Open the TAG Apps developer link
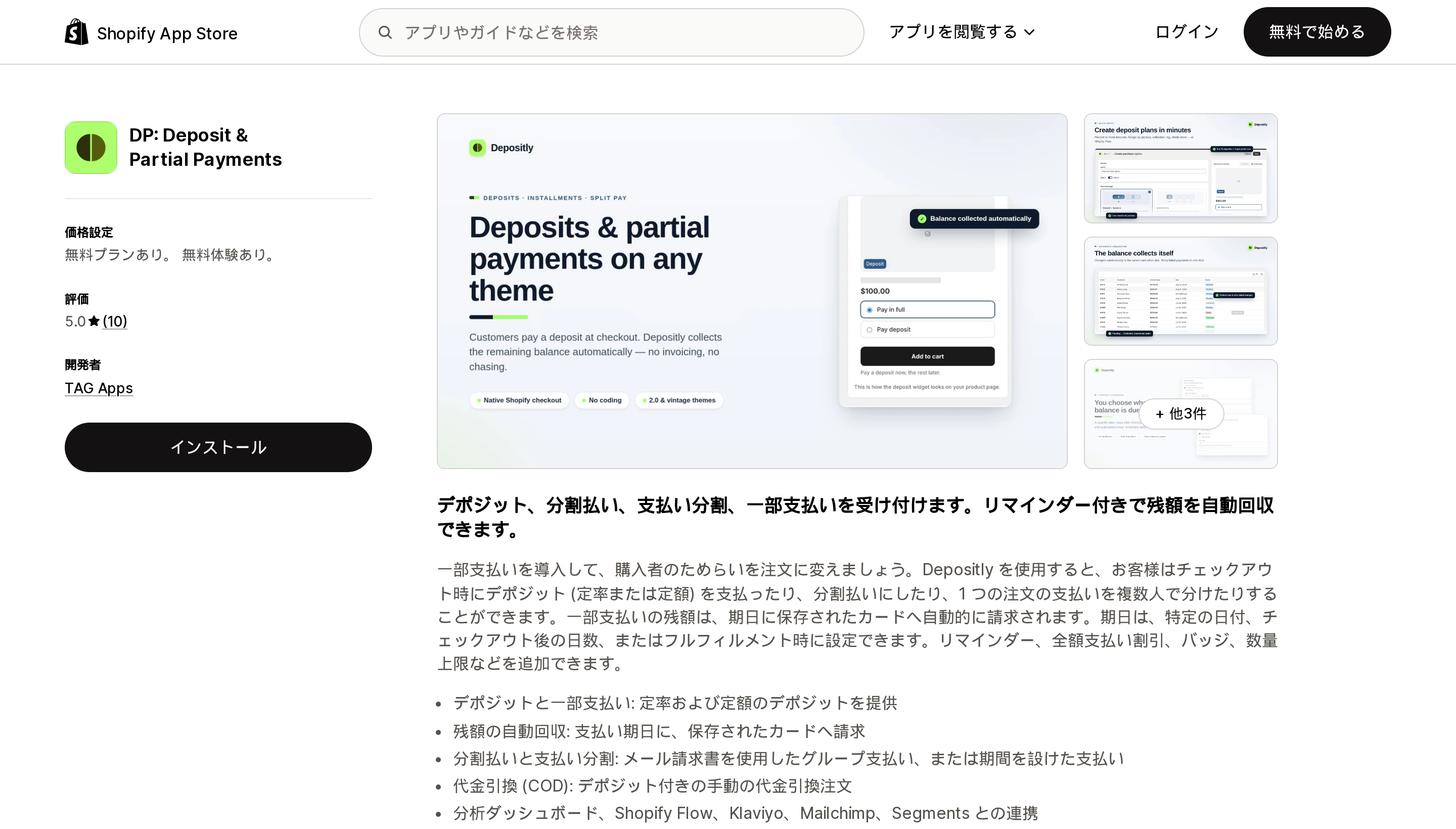The height and width of the screenshot is (829, 1456). 99,388
